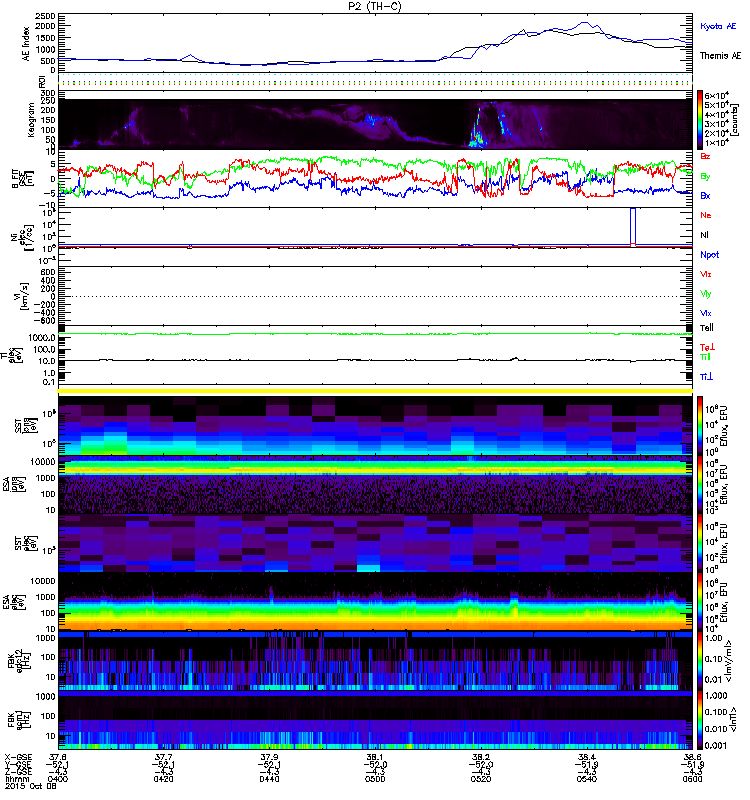Click the SST electron Eflux colorbar
This screenshot has height=800, width=750.
(700, 543)
